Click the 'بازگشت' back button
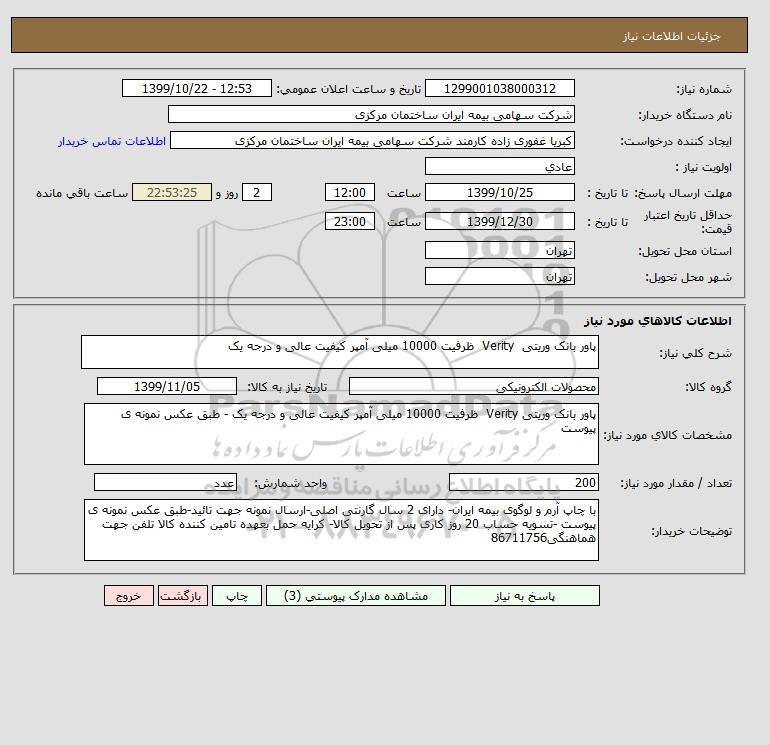The height and width of the screenshot is (745, 770). (183, 596)
